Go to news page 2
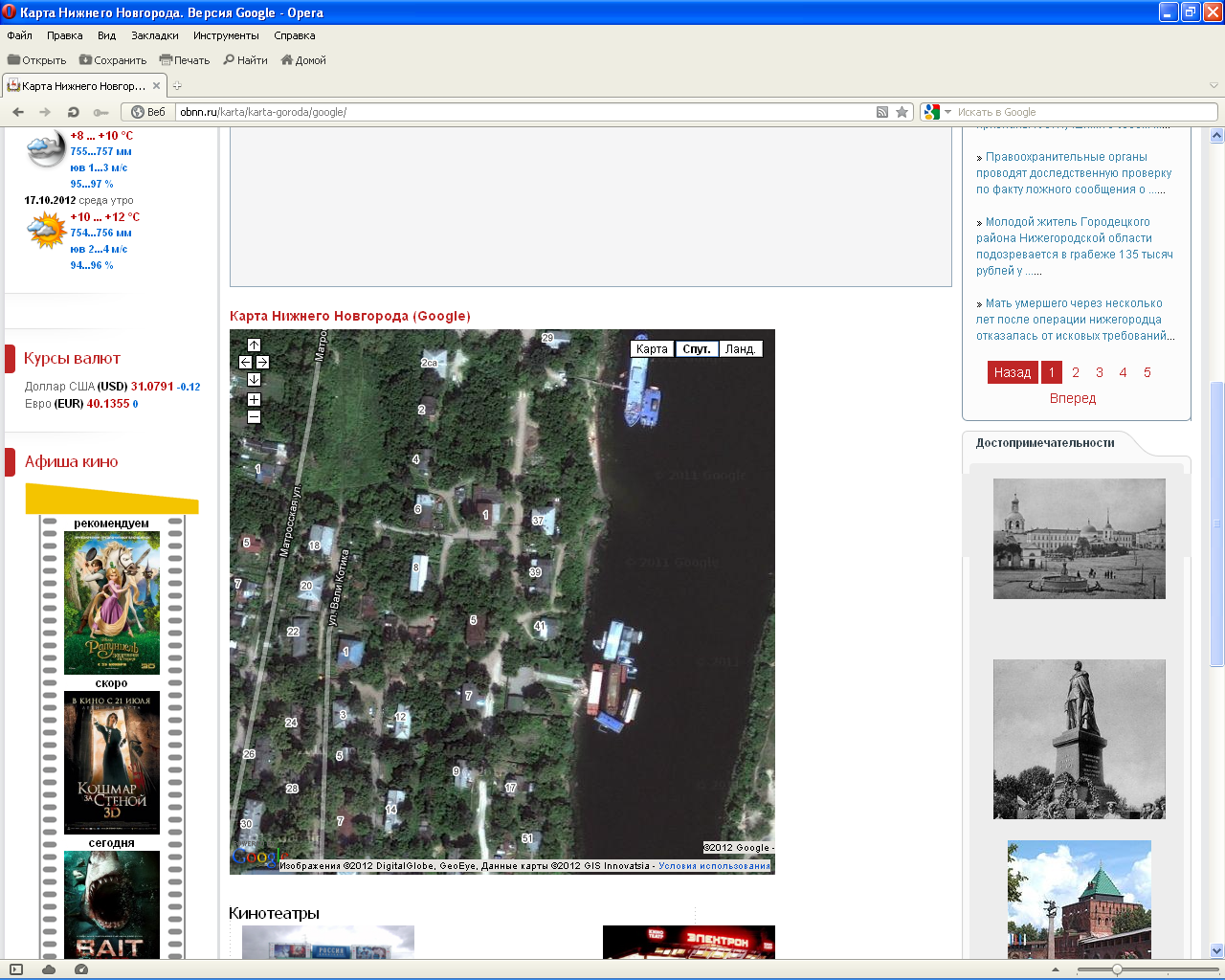This screenshot has height=980, width=1225. [x=1076, y=372]
